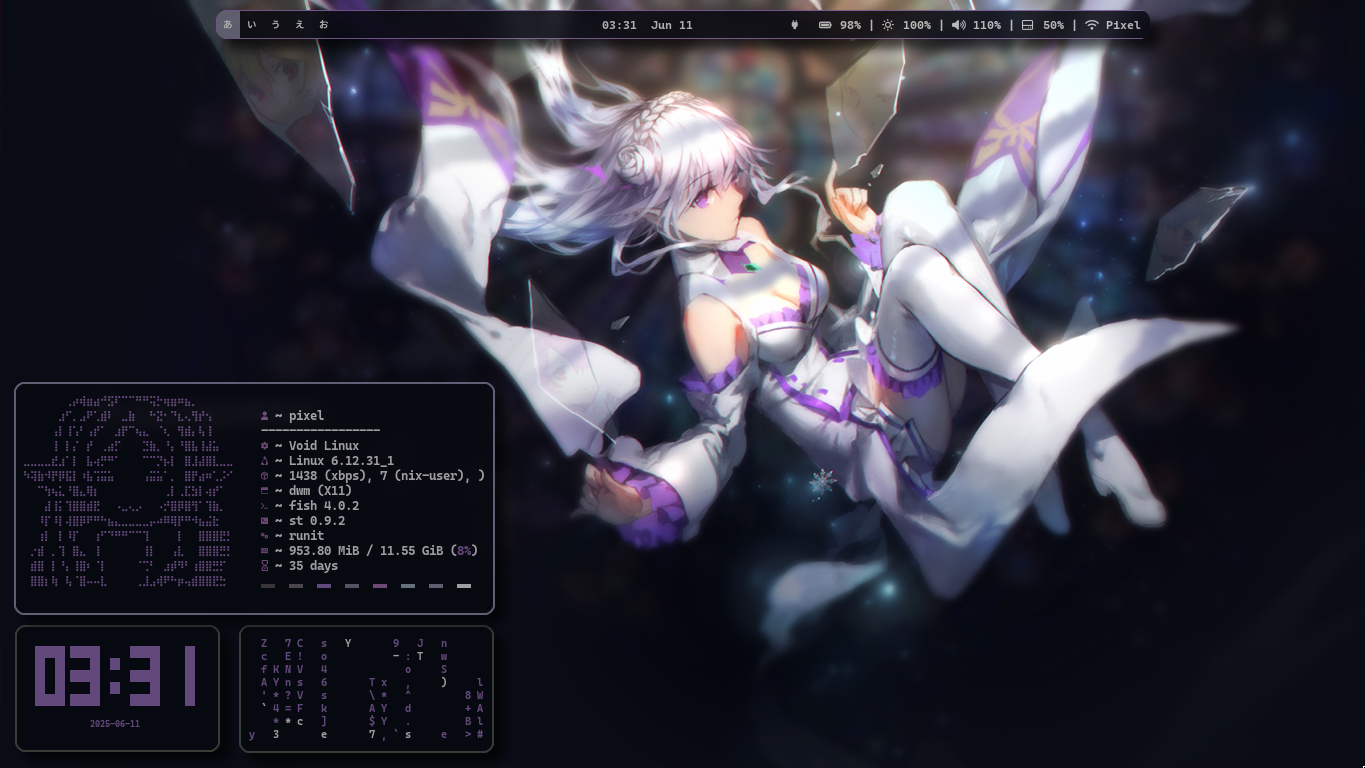Click the package box icon

pyautogui.click(x=264, y=476)
